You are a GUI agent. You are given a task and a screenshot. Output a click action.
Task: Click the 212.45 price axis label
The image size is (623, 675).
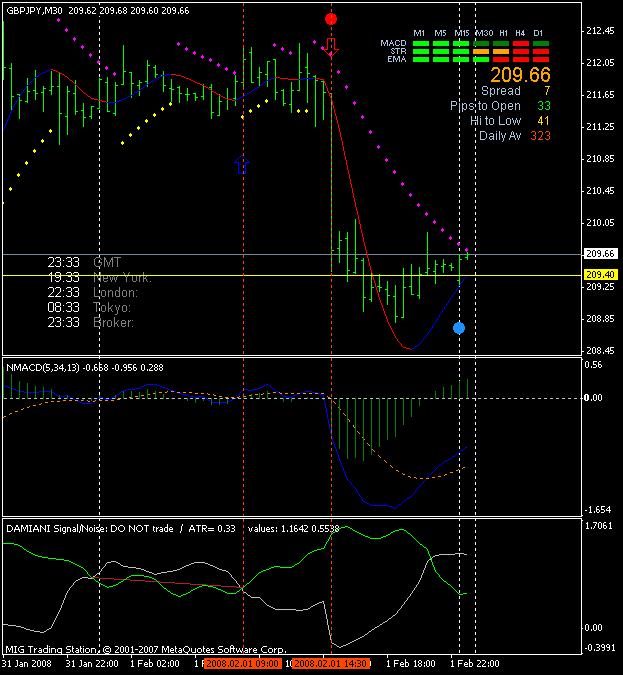pyautogui.click(x=600, y=31)
